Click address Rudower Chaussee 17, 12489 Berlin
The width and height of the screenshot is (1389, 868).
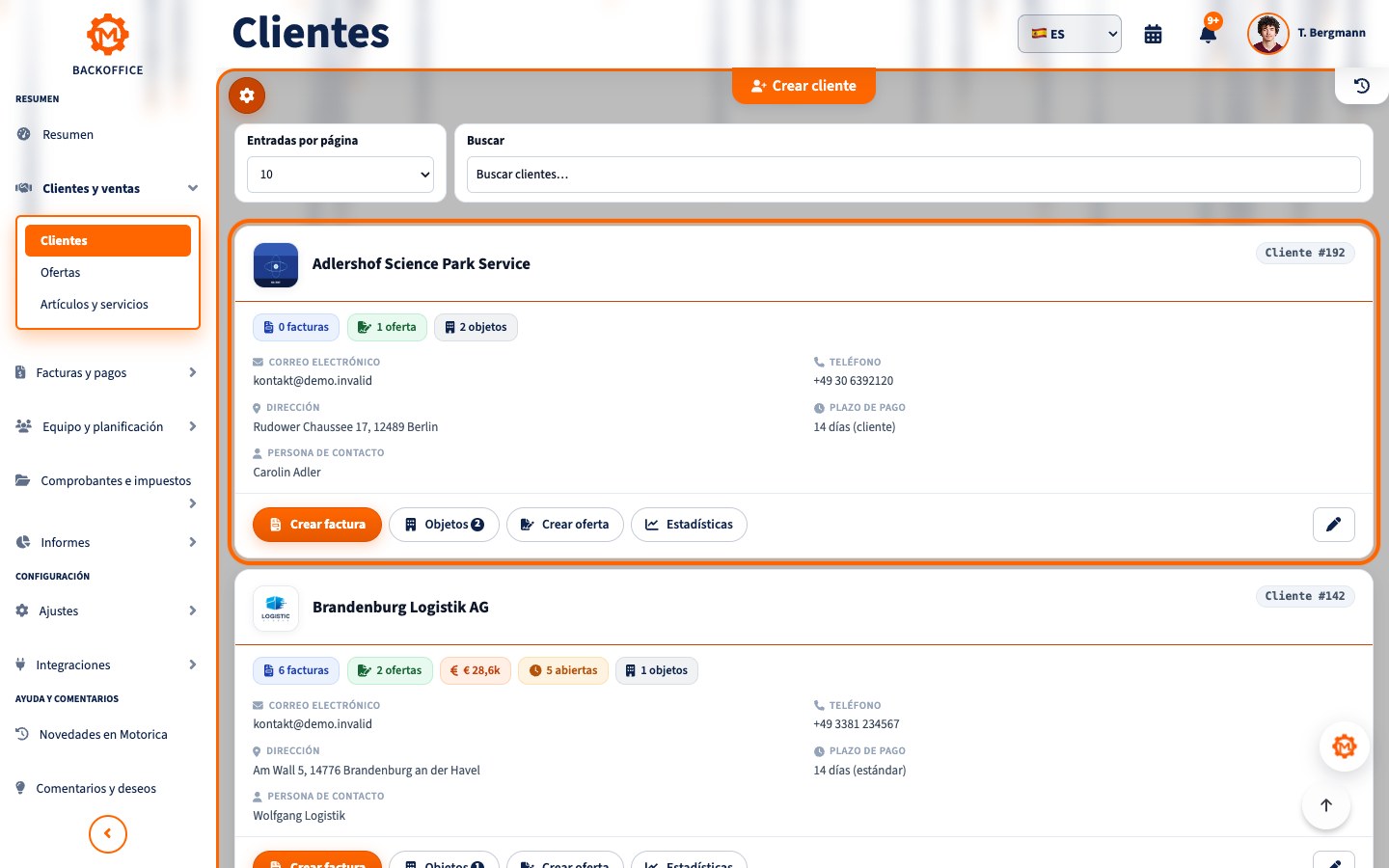(345, 427)
